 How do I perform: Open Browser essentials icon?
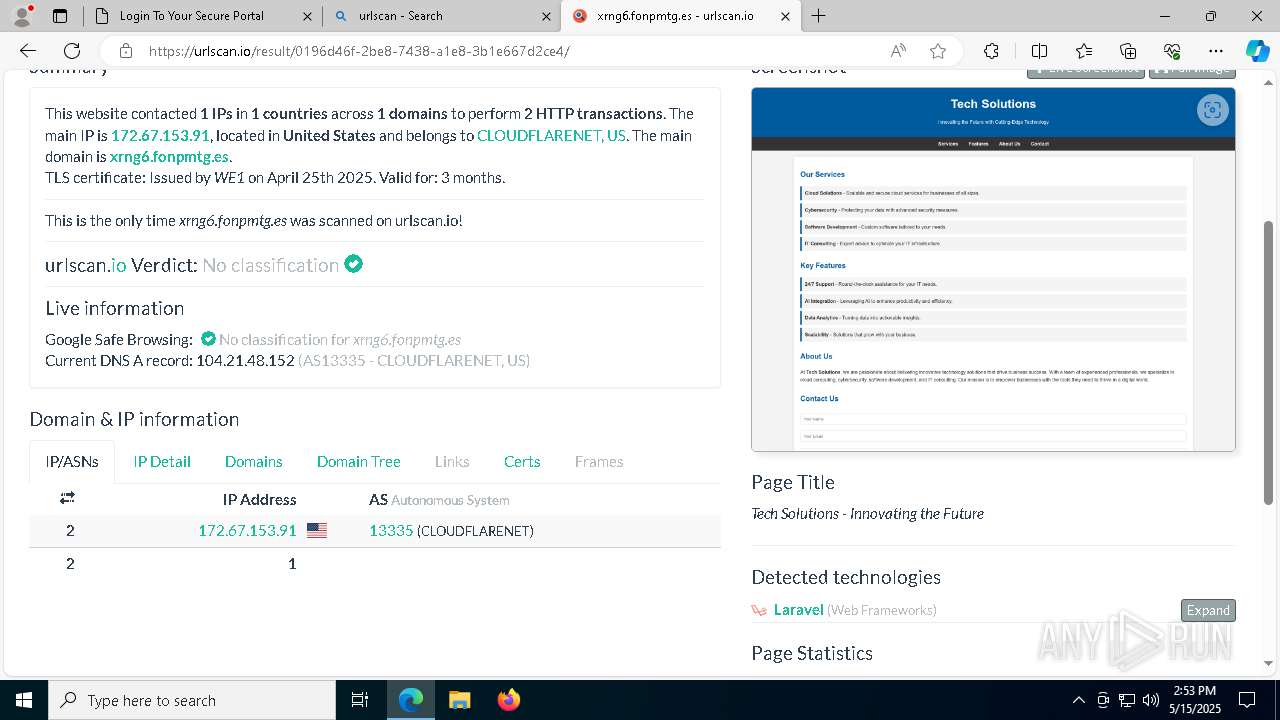(1172, 51)
